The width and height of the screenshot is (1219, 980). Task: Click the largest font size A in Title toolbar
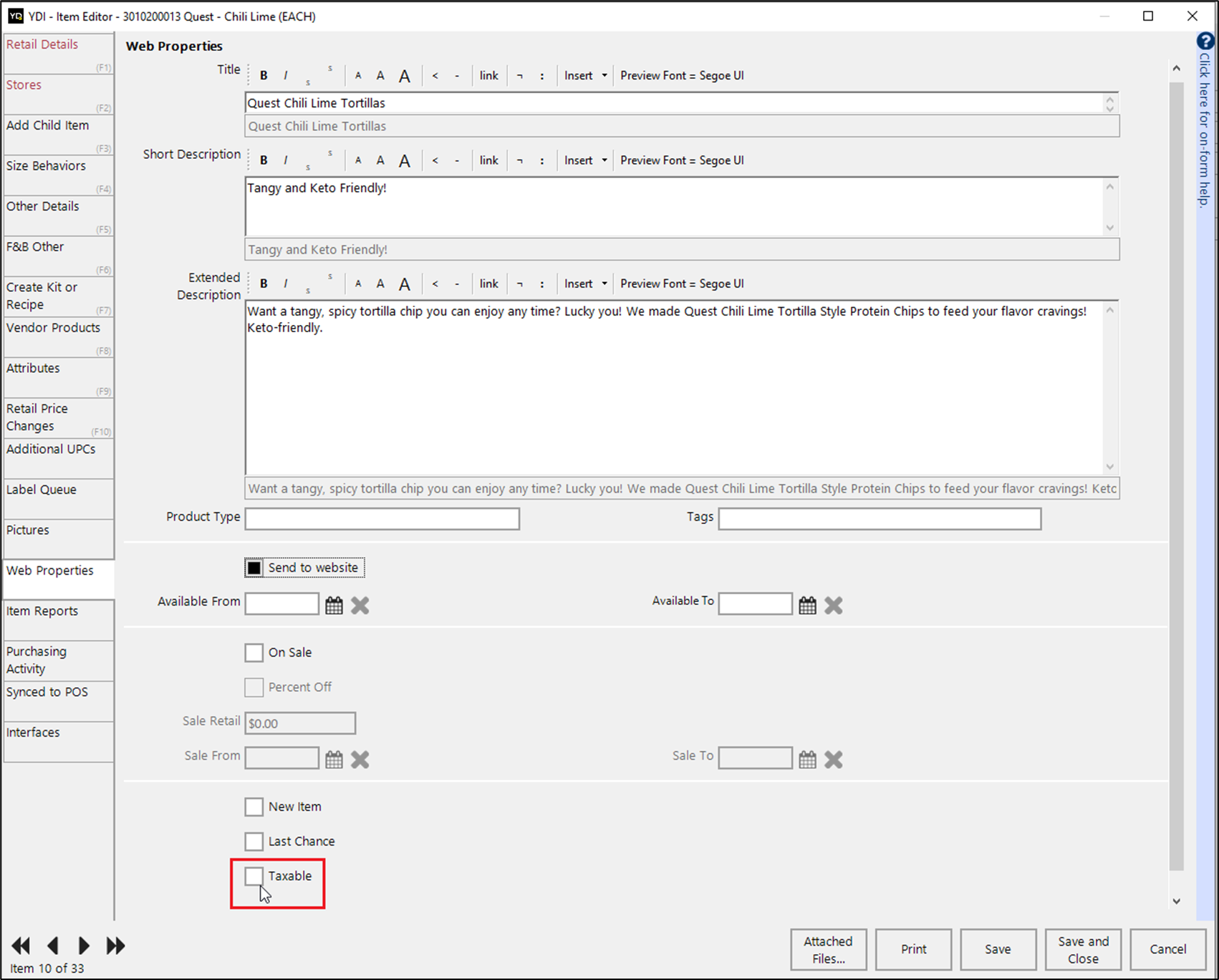point(405,76)
